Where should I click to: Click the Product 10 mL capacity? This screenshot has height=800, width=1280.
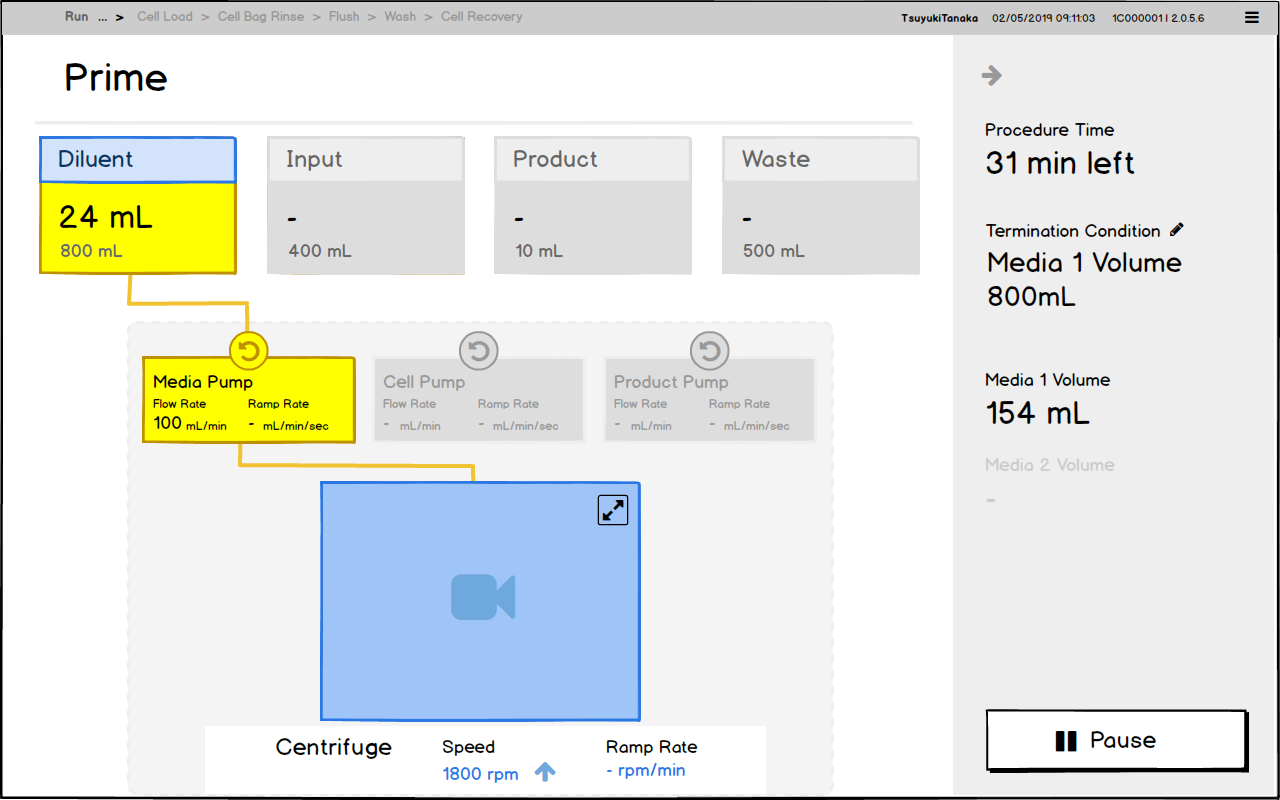pos(539,251)
